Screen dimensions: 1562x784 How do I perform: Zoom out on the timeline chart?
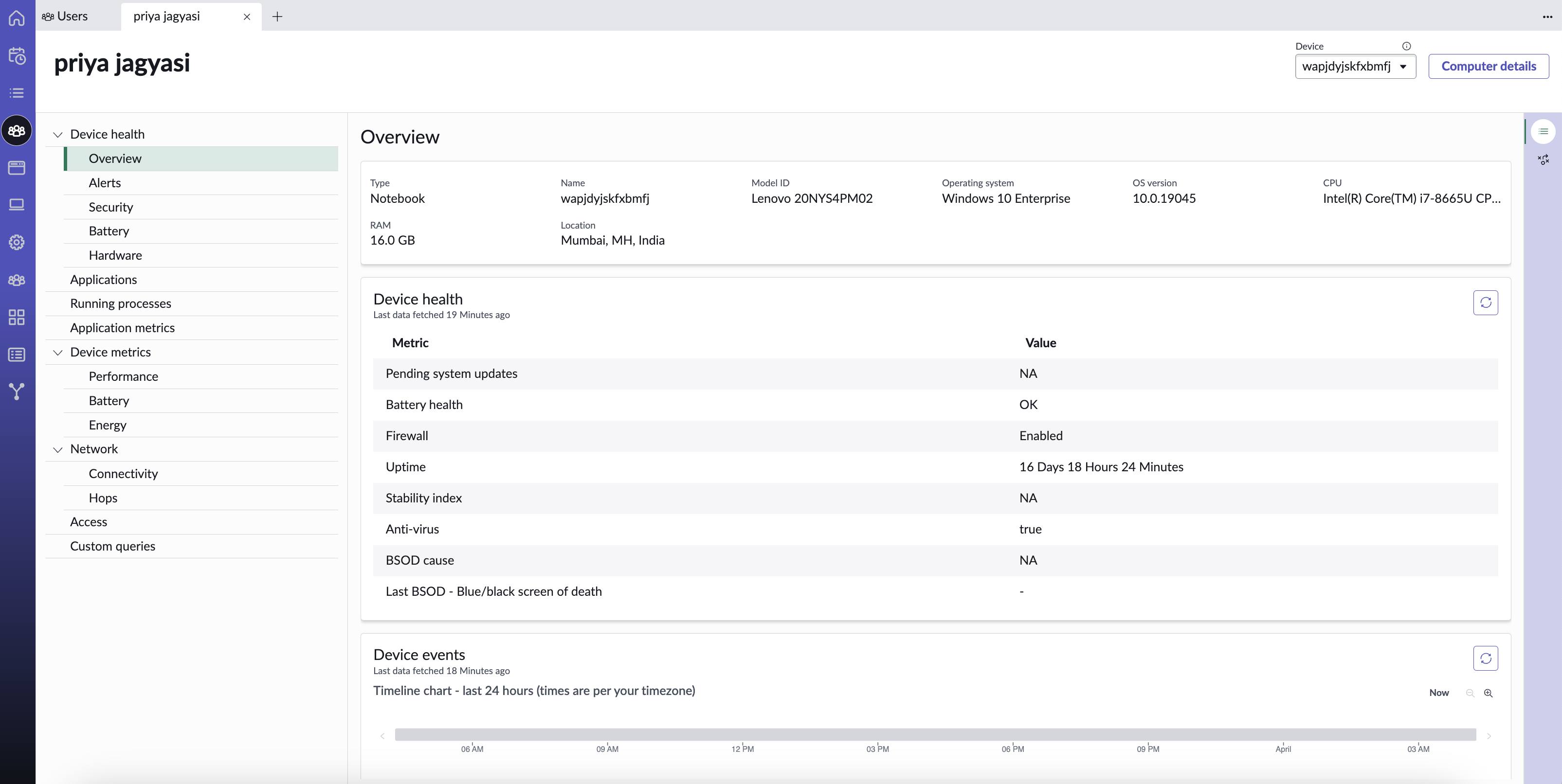tap(1470, 693)
